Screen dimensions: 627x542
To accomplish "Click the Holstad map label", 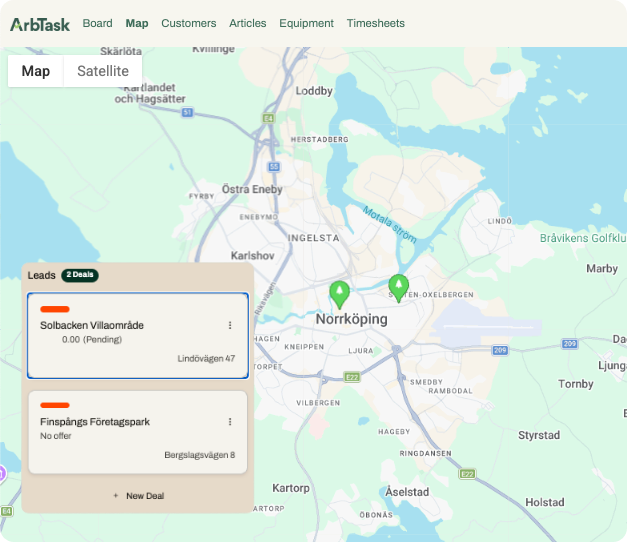I will point(545,502).
